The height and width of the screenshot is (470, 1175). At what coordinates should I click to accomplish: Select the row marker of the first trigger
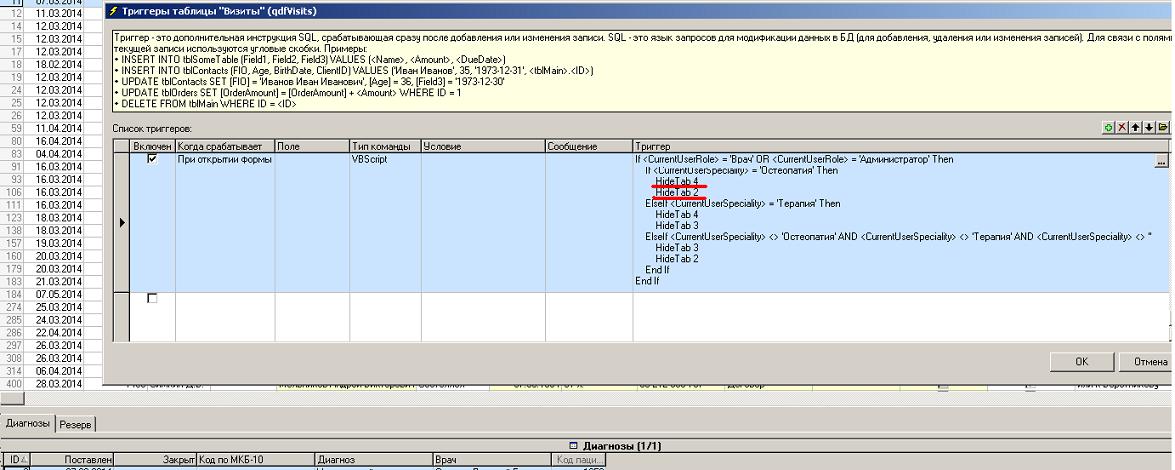coord(122,222)
